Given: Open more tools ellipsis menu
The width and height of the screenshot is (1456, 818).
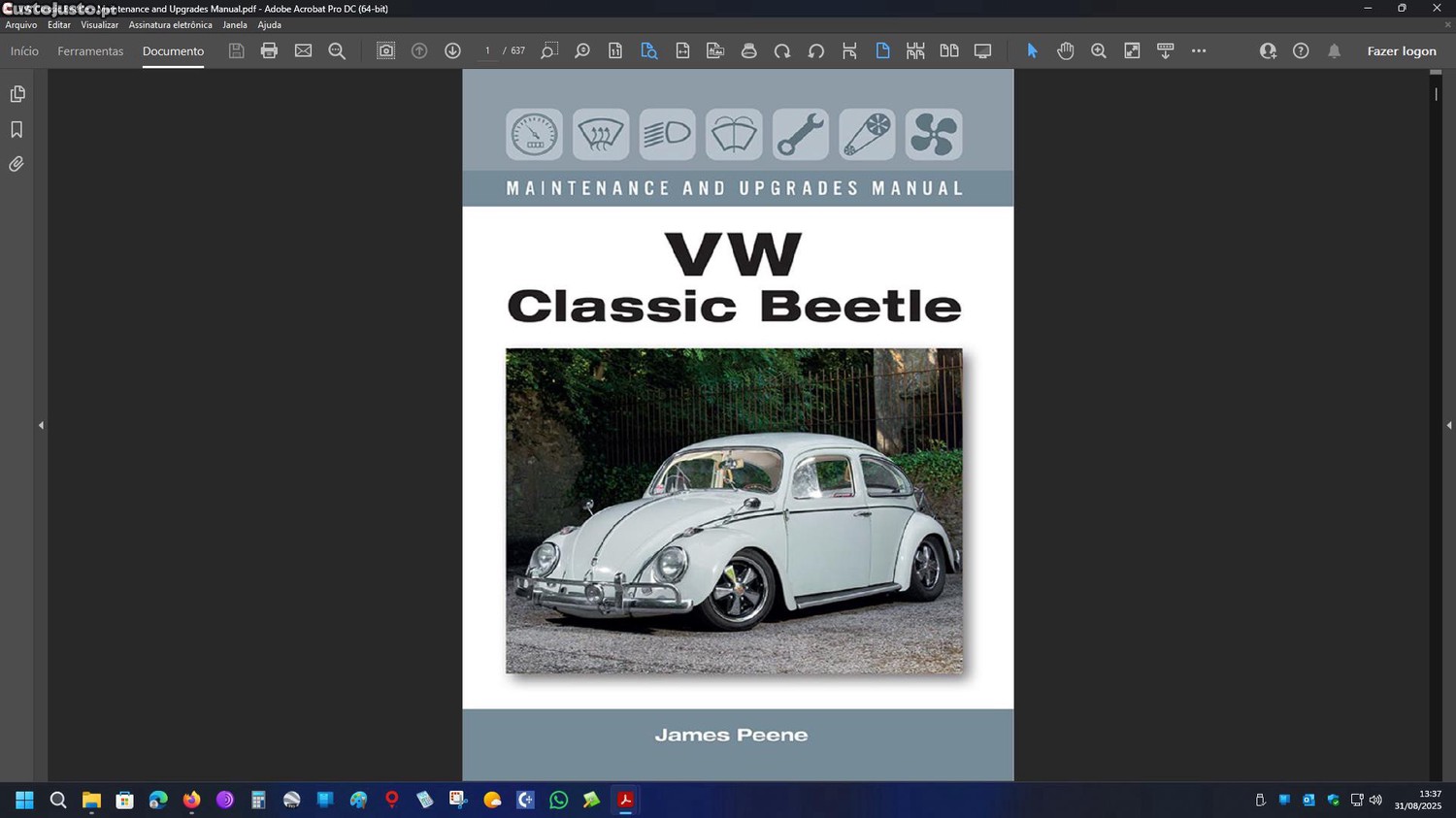Looking at the screenshot, I should point(1199,50).
